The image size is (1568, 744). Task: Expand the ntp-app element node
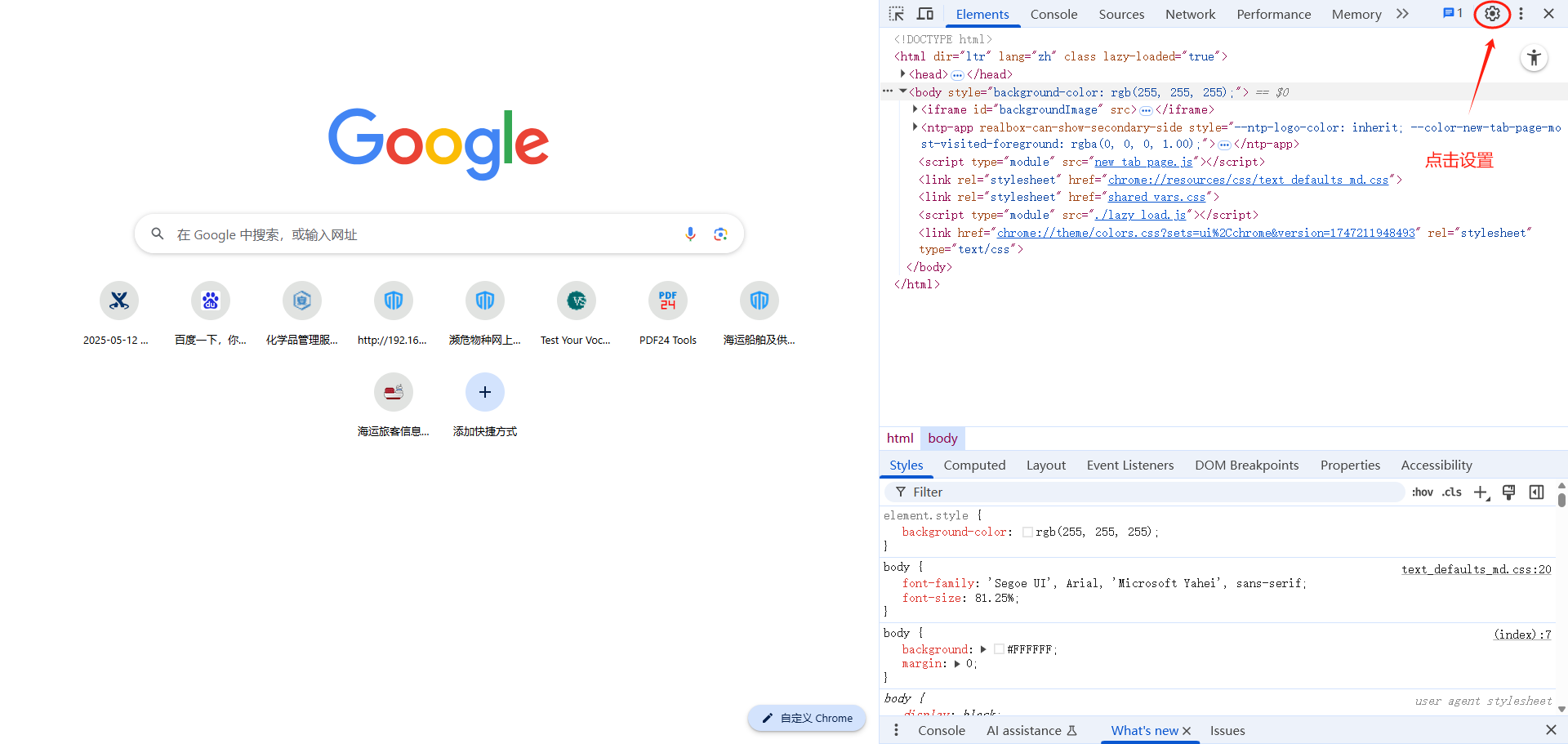tap(915, 127)
